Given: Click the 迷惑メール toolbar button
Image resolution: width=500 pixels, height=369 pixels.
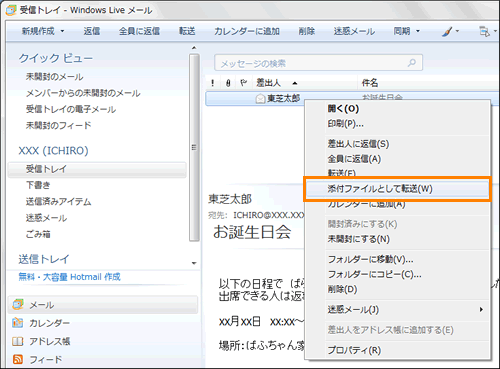Looking at the screenshot, I should pos(354,31).
